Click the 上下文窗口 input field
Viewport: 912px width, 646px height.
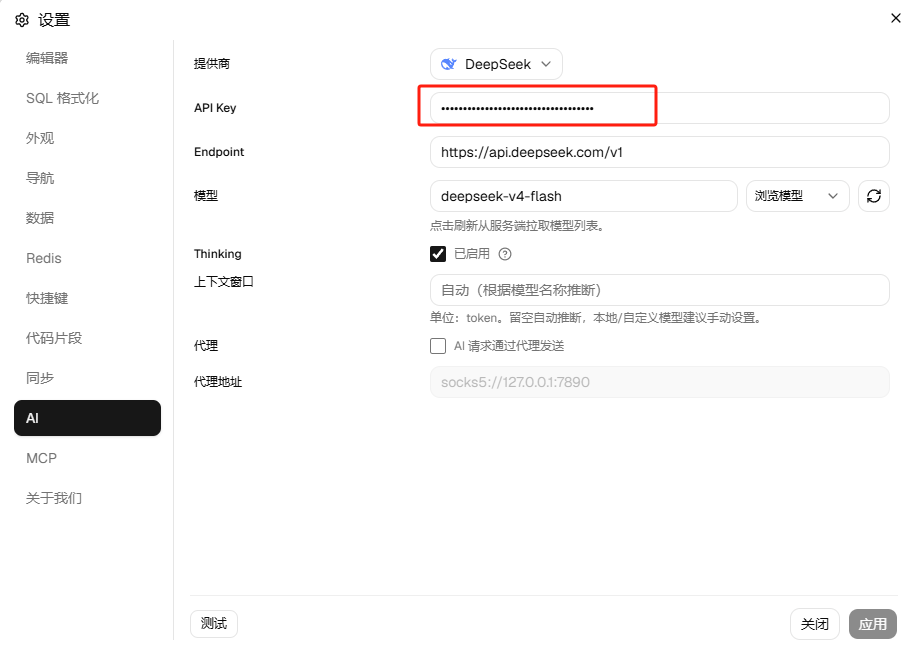coord(660,290)
